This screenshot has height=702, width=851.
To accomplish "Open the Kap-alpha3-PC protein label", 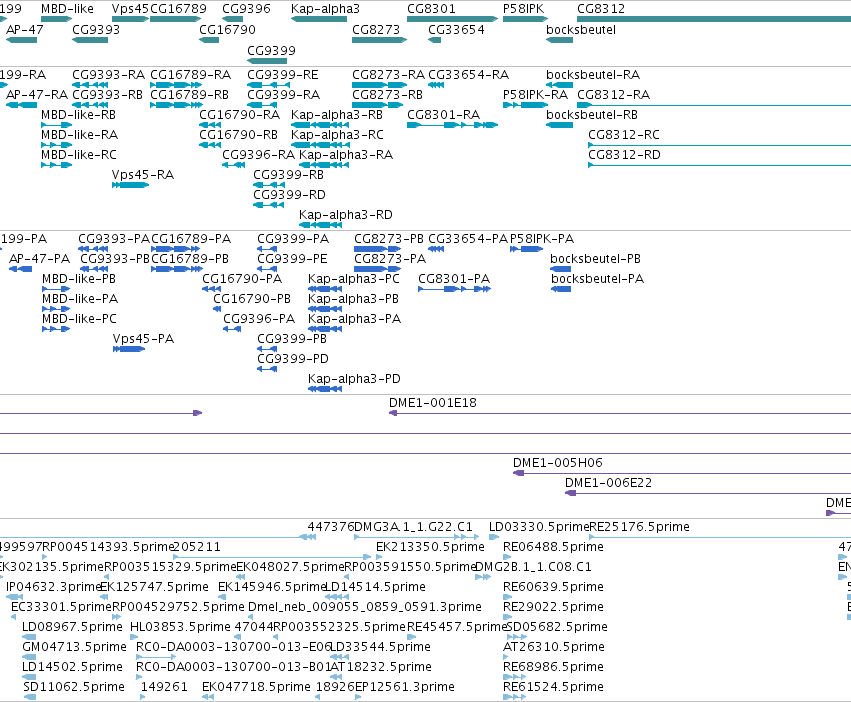I will point(354,279).
